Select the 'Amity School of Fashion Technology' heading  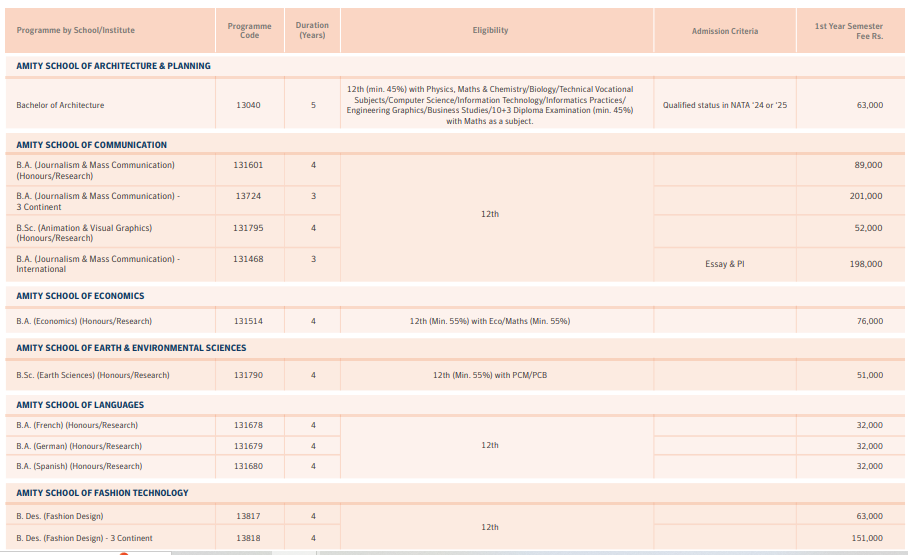(102, 493)
